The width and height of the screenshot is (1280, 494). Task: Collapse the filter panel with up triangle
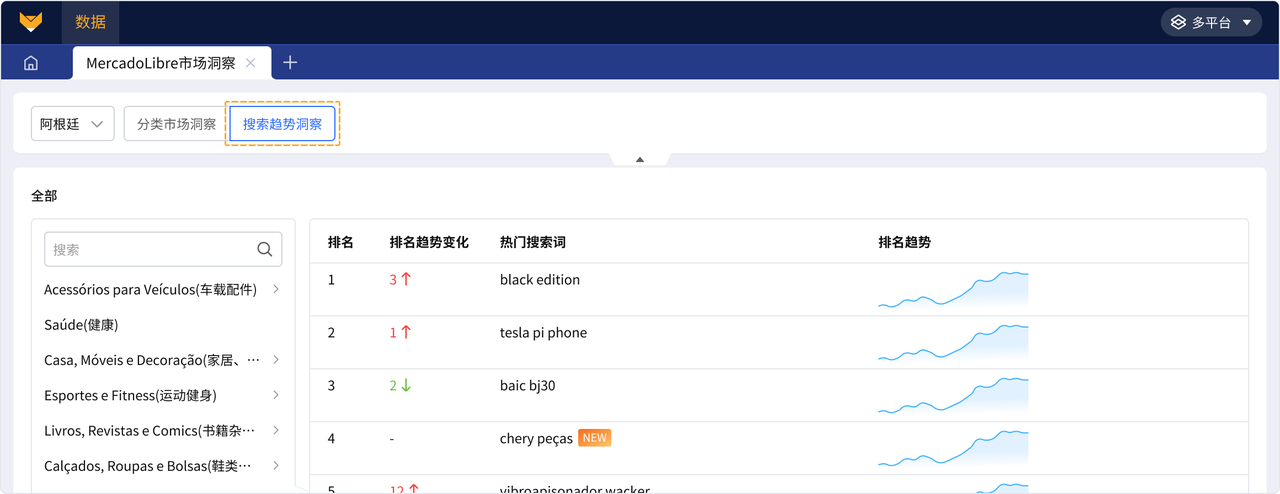point(640,159)
